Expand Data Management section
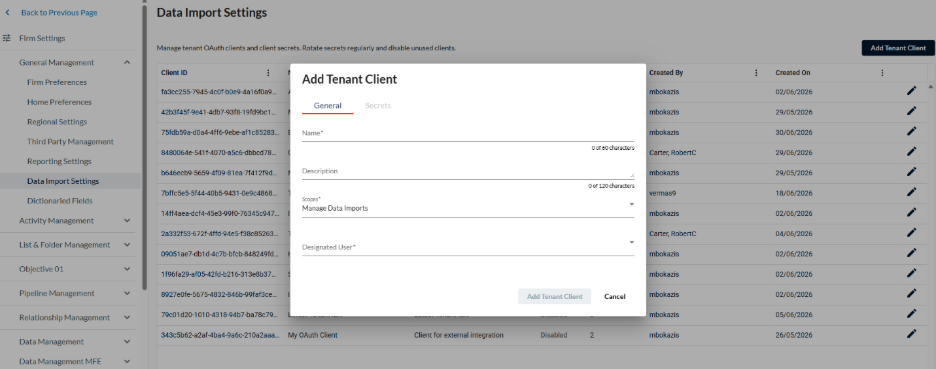The image size is (936, 369). pyautogui.click(x=127, y=342)
